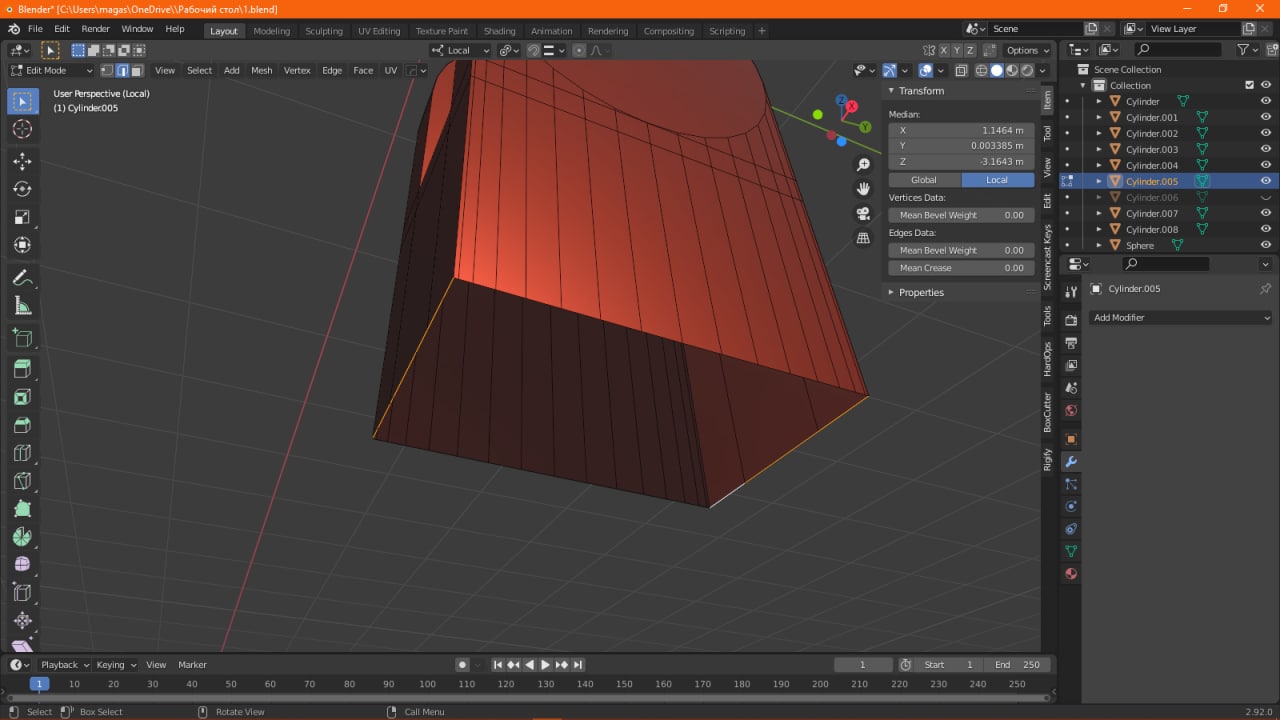The image size is (1280, 720).
Task: Switch to perspective/orthographic grid icon
Action: tap(863, 238)
